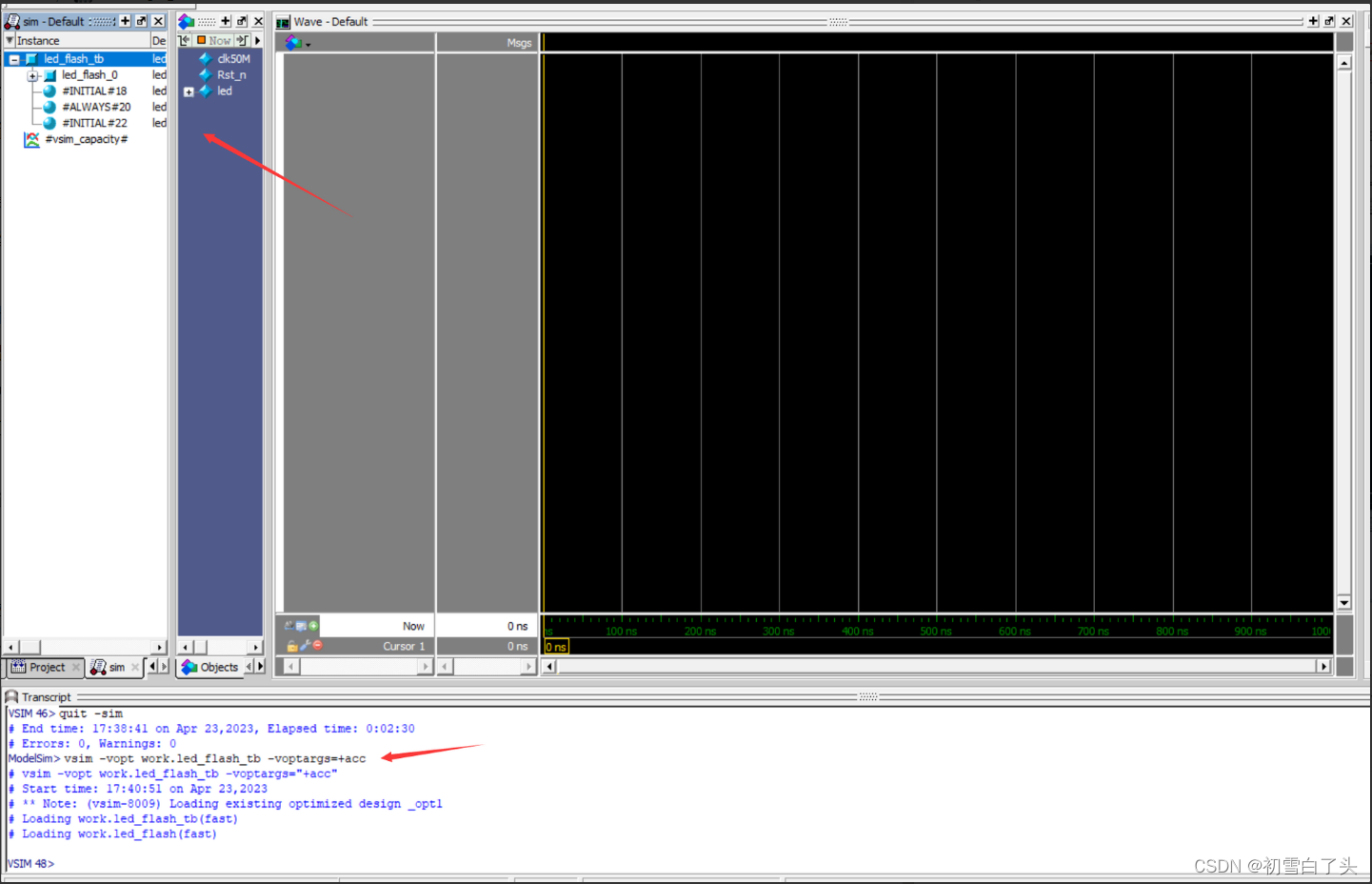Screen dimensions: 1372x884
Task: Select the clk50M signal in Objects pane
Action: 231,58
